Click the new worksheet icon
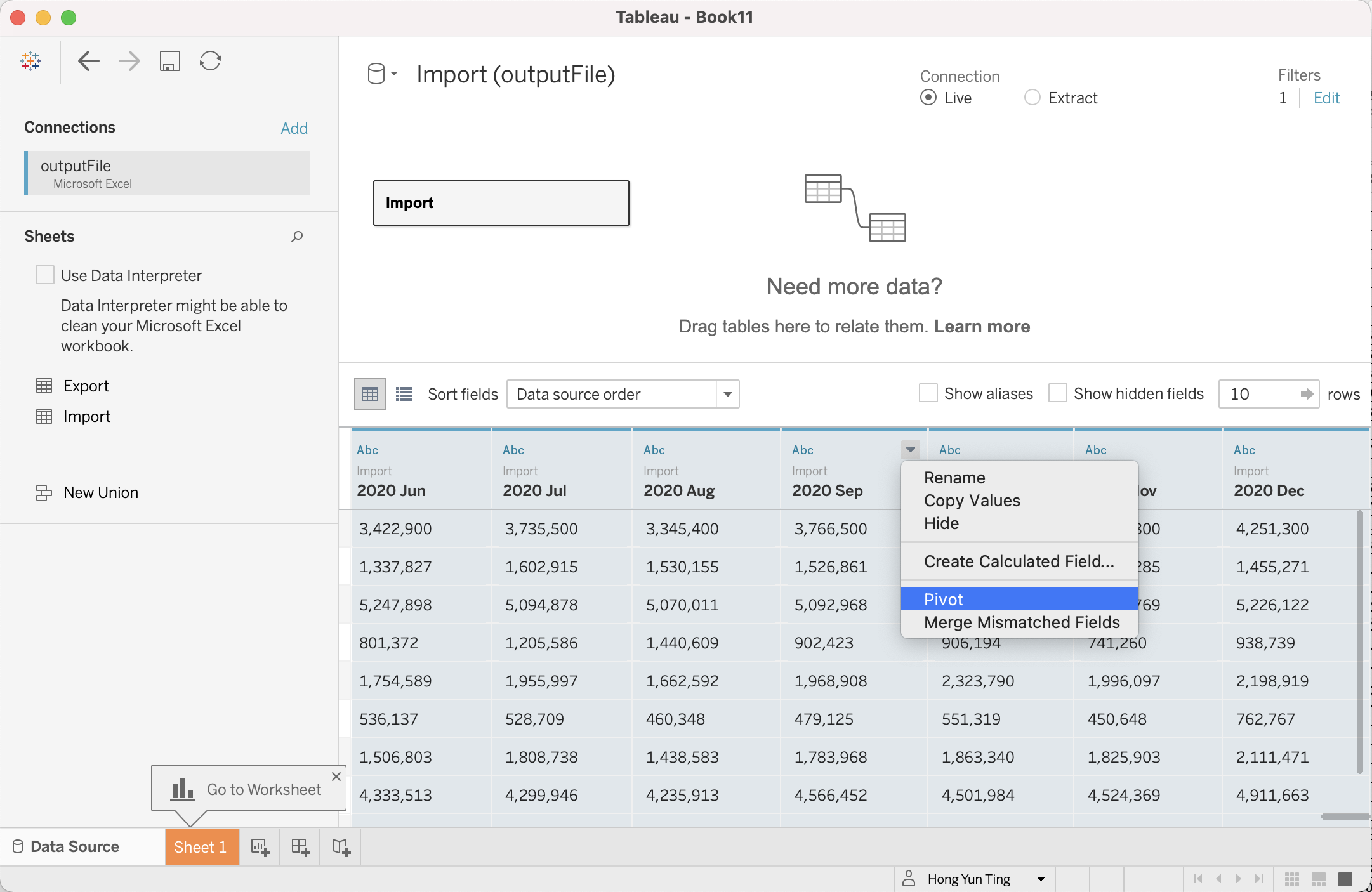 (x=260, y=847)
